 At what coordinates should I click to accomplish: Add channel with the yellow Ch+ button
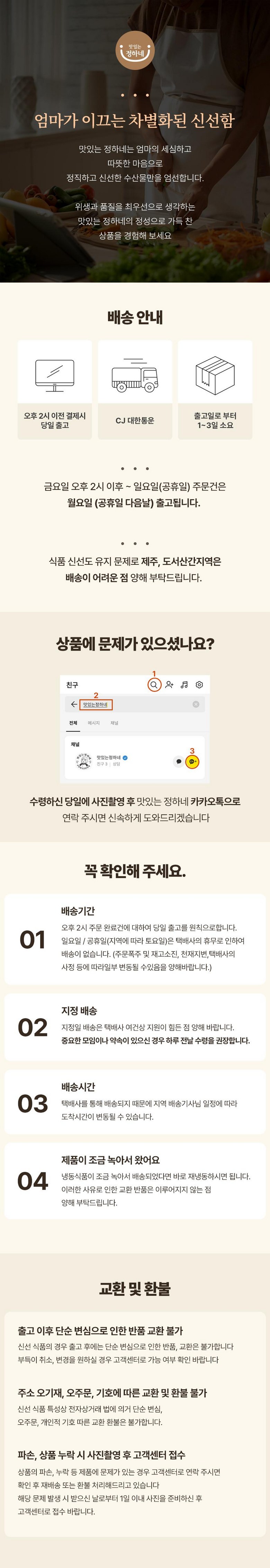tap(192, 762)
